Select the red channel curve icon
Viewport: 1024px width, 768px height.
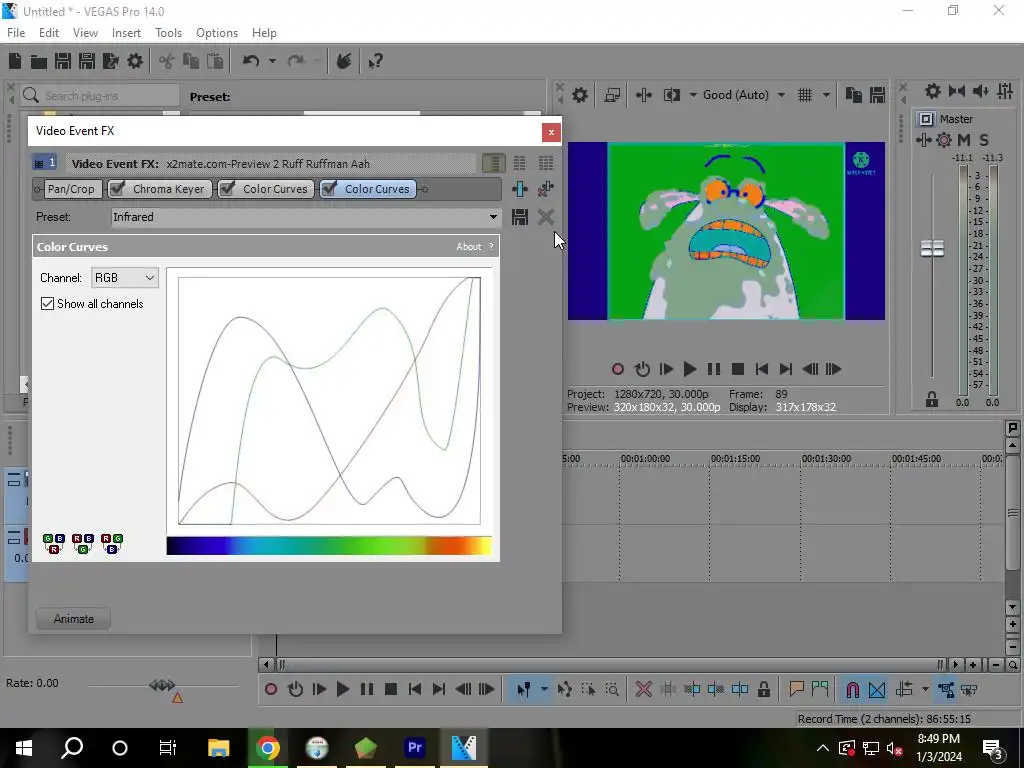pyautogui.click(x=54, y=543)
